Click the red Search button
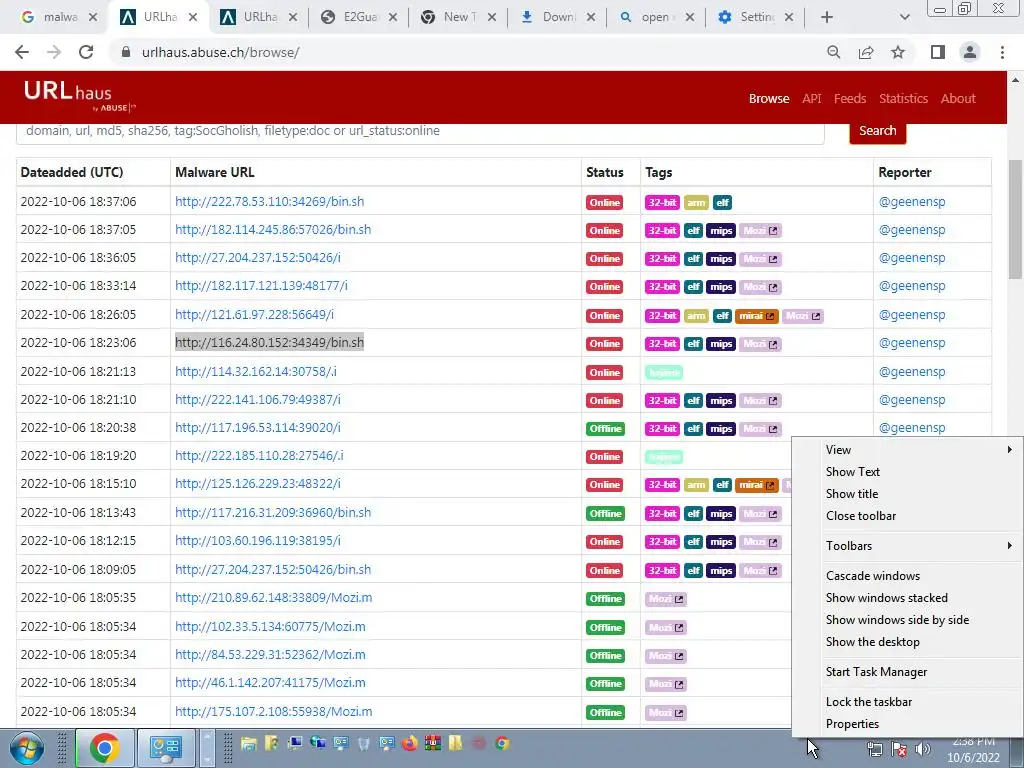 tap(877, 131)
